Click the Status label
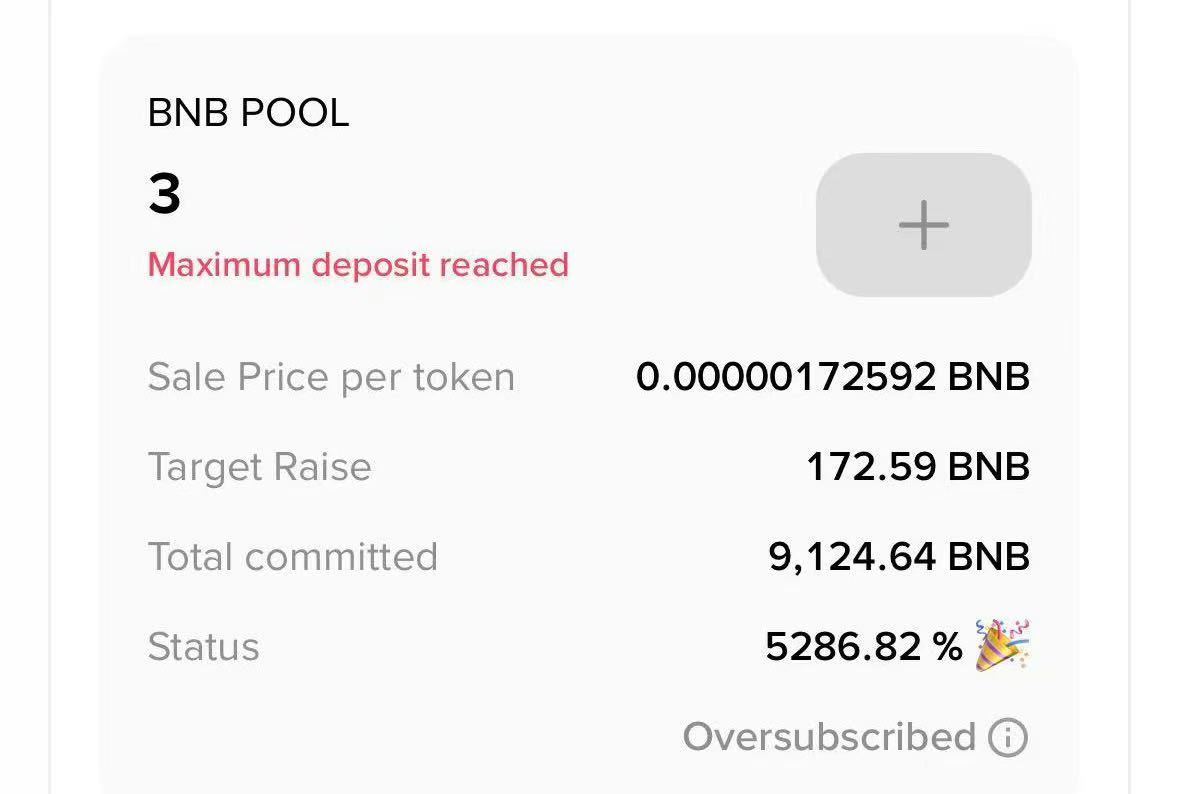This screenshot has width=1179, height=794. (203, 647)
